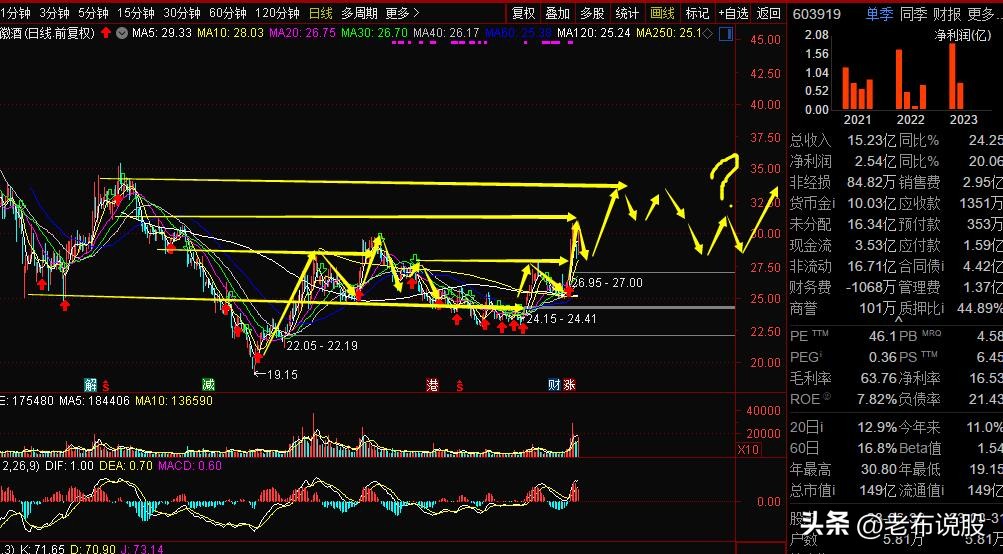
Task: Click the 总收入 15.23亿 row
Action: [x=843, y=140]
